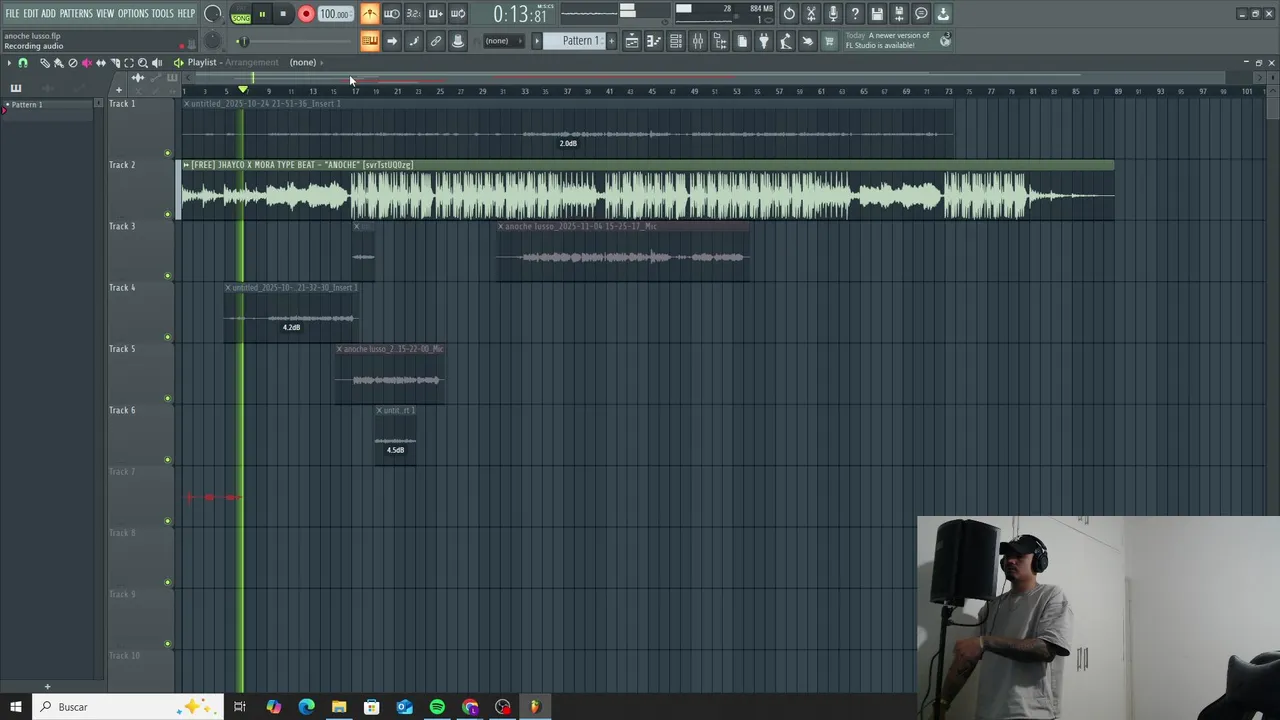Select the Slice tool in Playlist
This screenshot has width=1280, height=720.
(115, 63)
